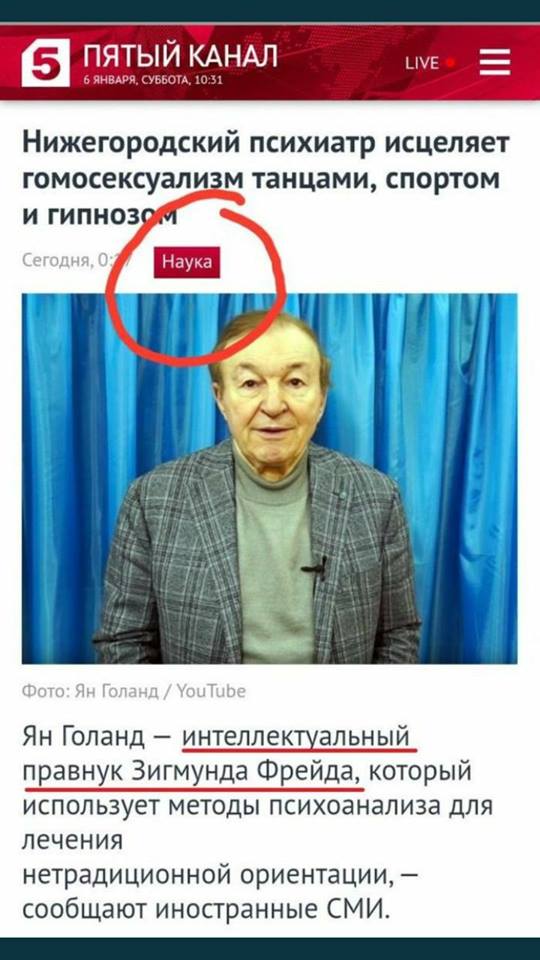Screen dimensions: 540x960
Task: Click the YouTube word in photo credit
Action: point(211,691)
